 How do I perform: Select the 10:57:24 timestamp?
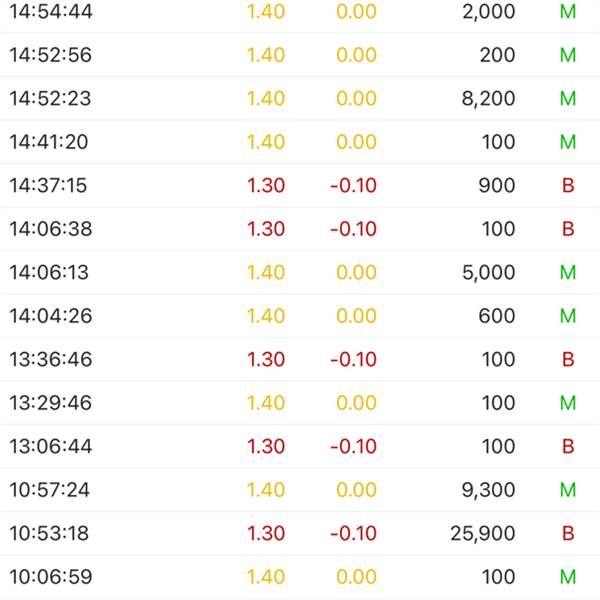49,490
